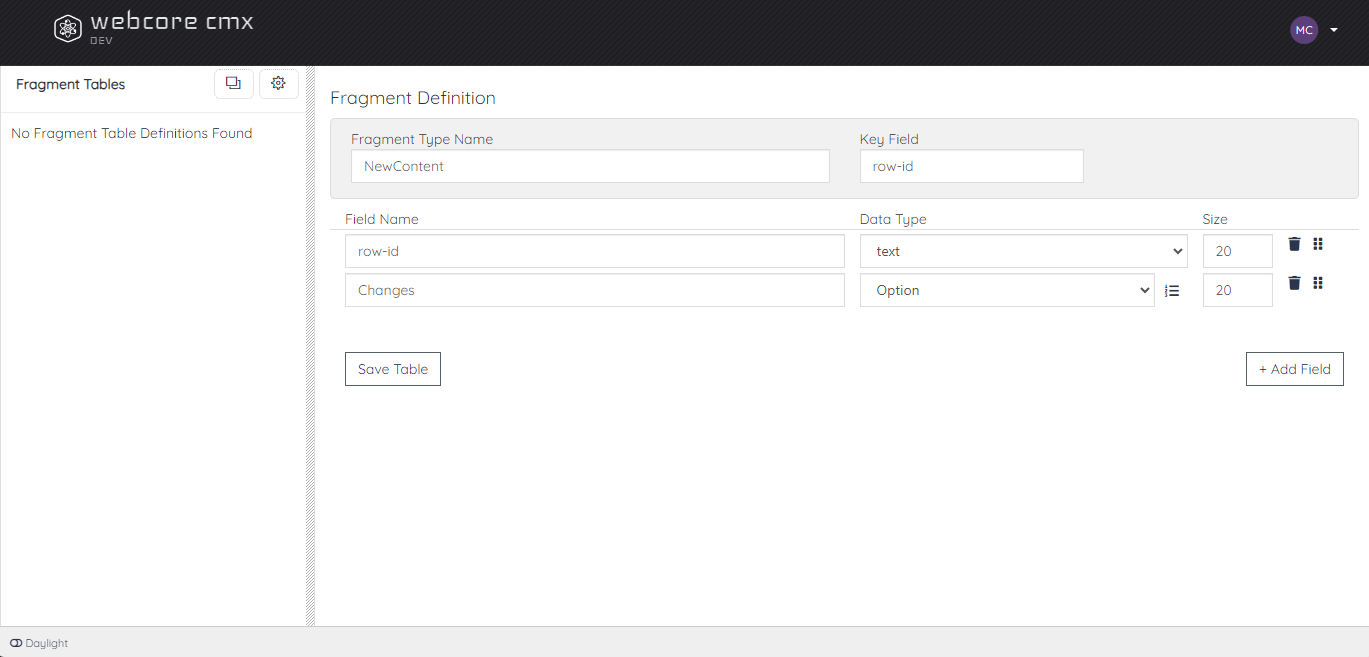Grab the drag handle for Changes field
This screenshot has width=1369, height=657.
pos(1318,283)
